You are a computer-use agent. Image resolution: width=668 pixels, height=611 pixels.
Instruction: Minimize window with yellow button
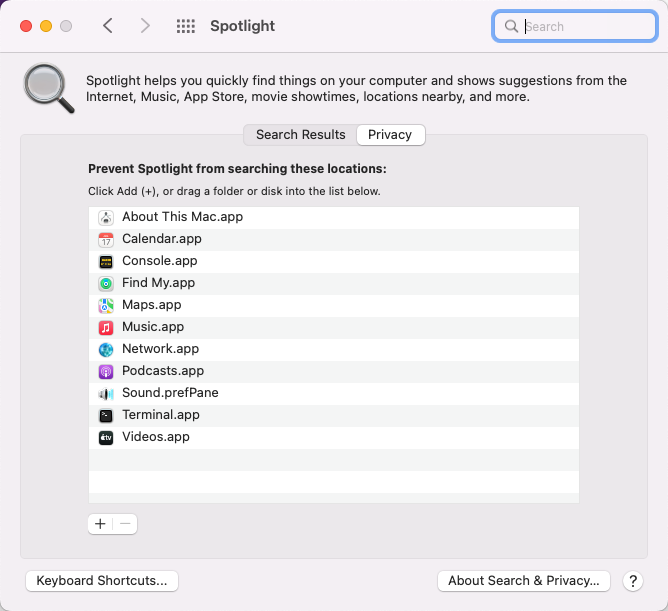coord(46,26)
